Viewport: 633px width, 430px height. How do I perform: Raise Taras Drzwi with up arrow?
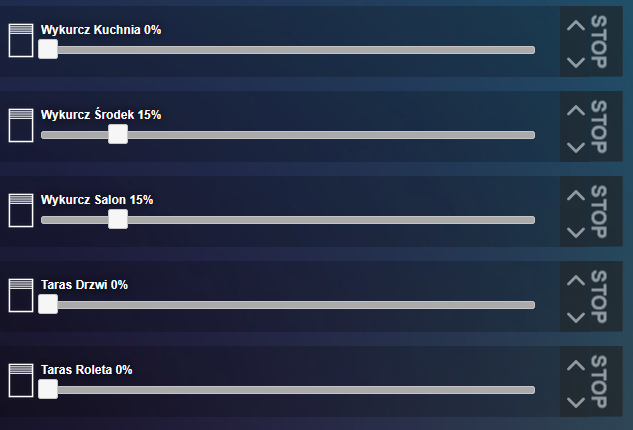pyautogui.click(x=576, y=280)
